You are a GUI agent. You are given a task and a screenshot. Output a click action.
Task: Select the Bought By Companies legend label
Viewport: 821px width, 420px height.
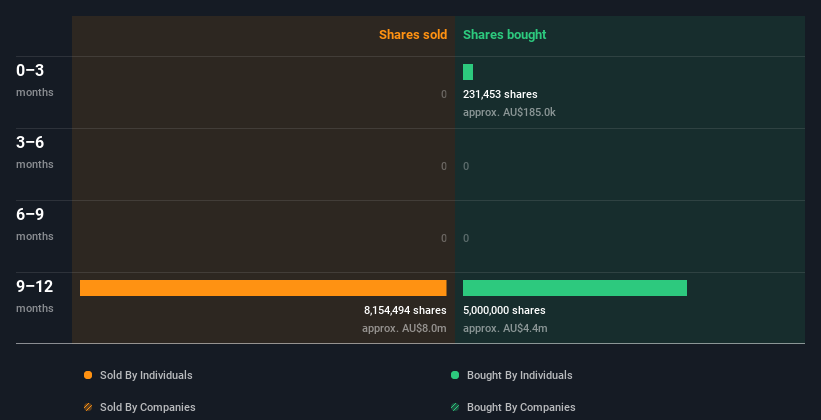click(521, 407)
